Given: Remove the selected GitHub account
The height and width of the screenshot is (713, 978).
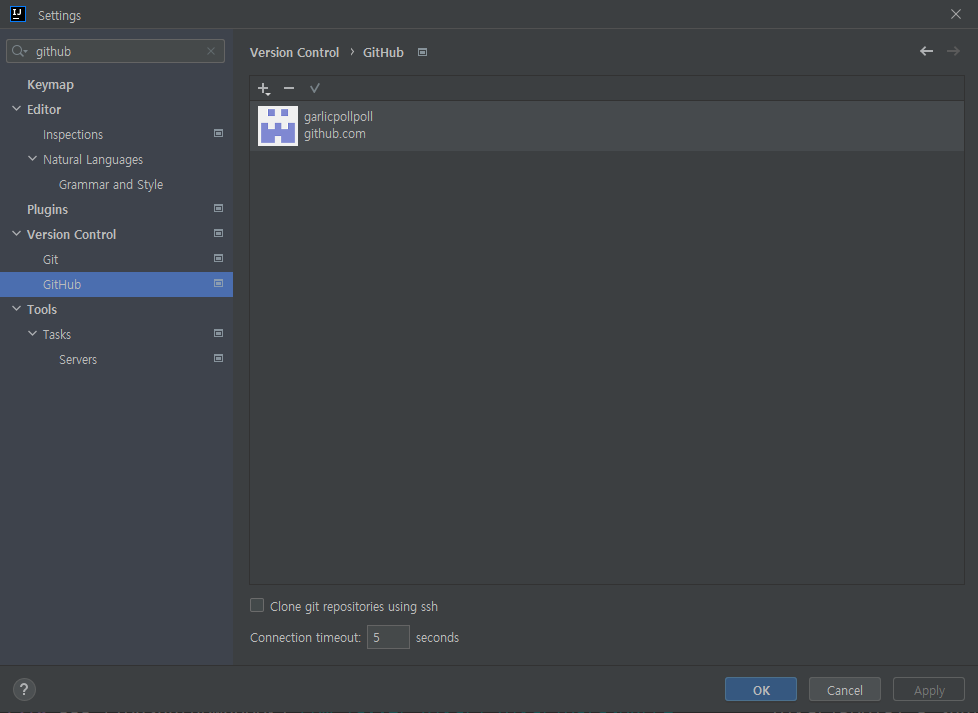Looking at the screenshot, I should point(289,89).
